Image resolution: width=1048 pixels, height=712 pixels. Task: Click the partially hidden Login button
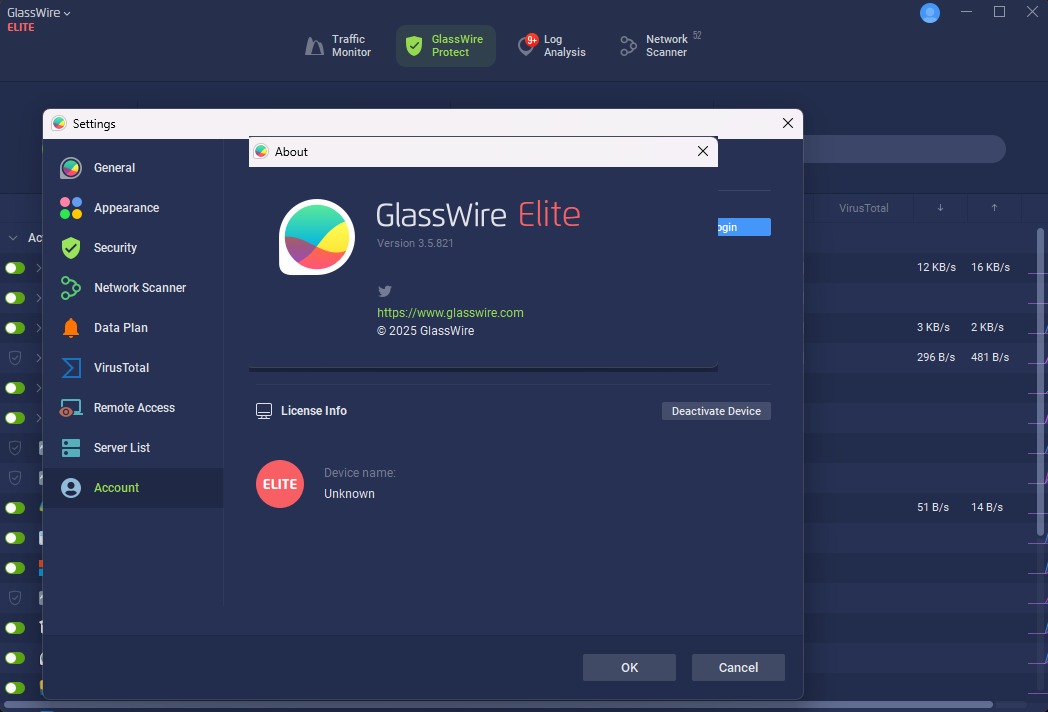click(x=744, y=227)
